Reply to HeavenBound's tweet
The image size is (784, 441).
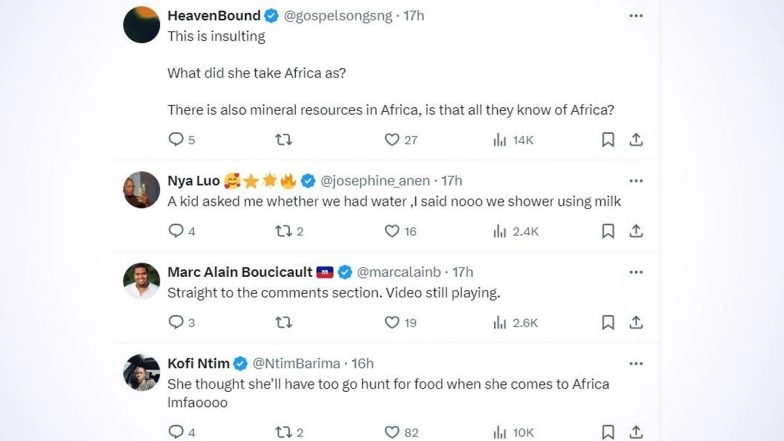pyautogui.click(x=176, y=140)
